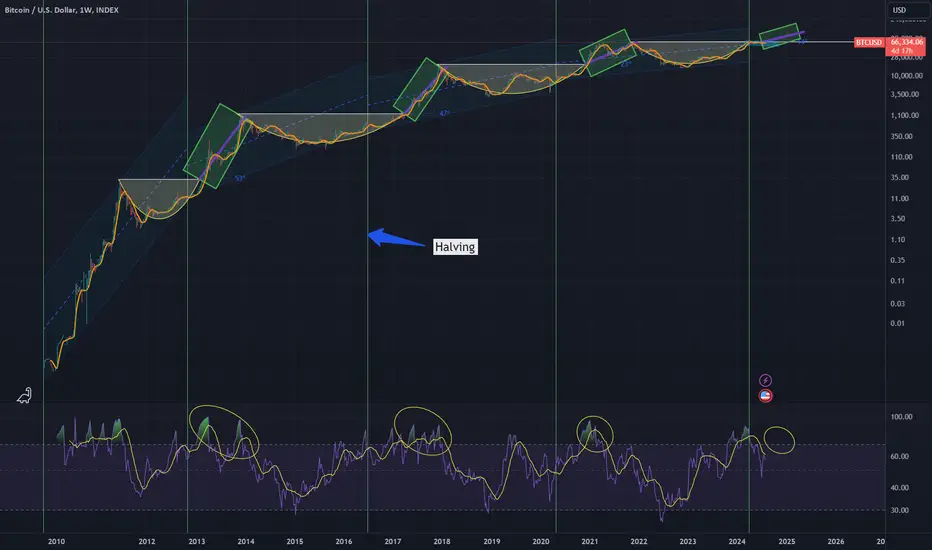This screenshot has width=932, height=550.
Task: Click the 2017 time axis label
Action: coord(392,542)
